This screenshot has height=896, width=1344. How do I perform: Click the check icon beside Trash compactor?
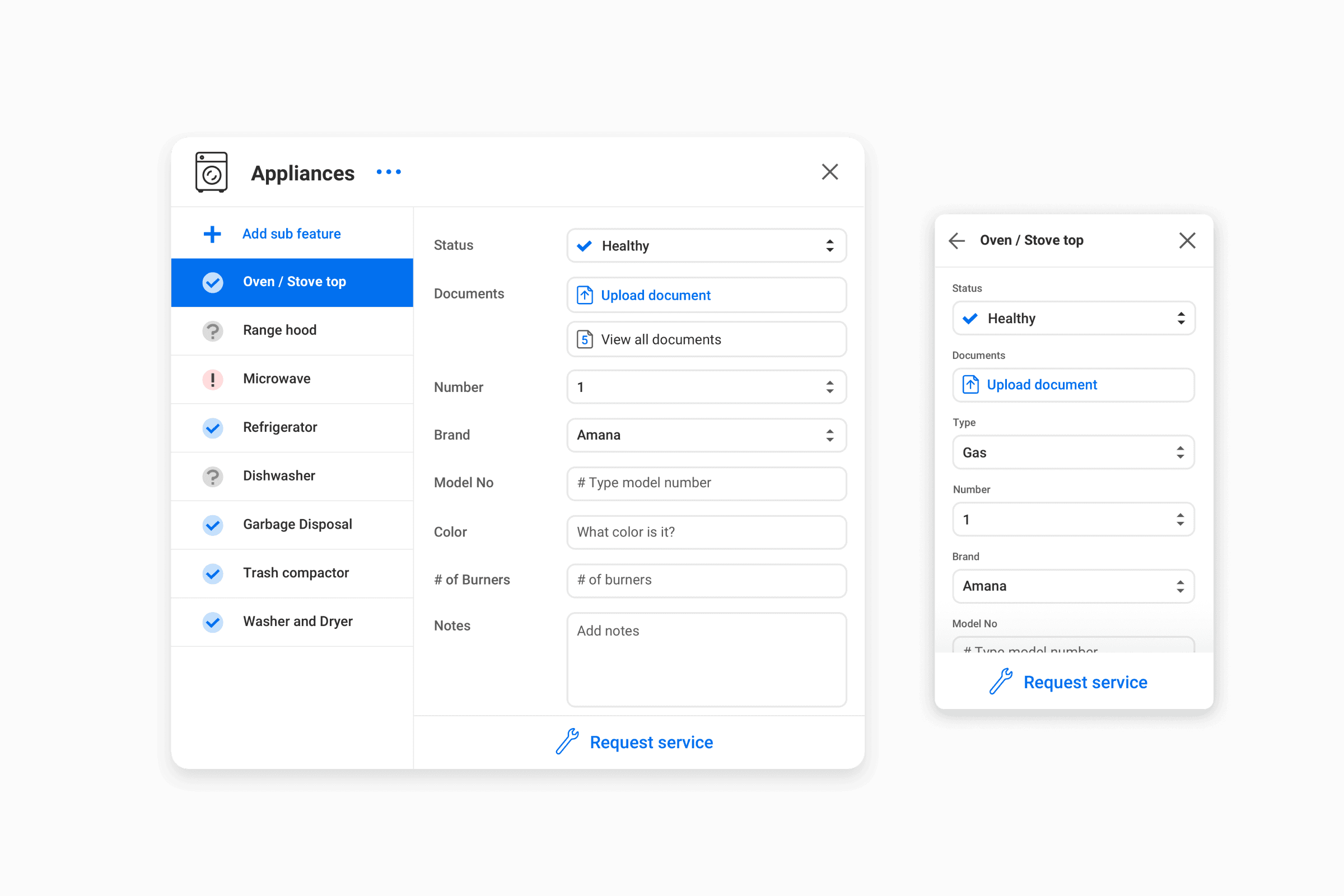[213, 573]
